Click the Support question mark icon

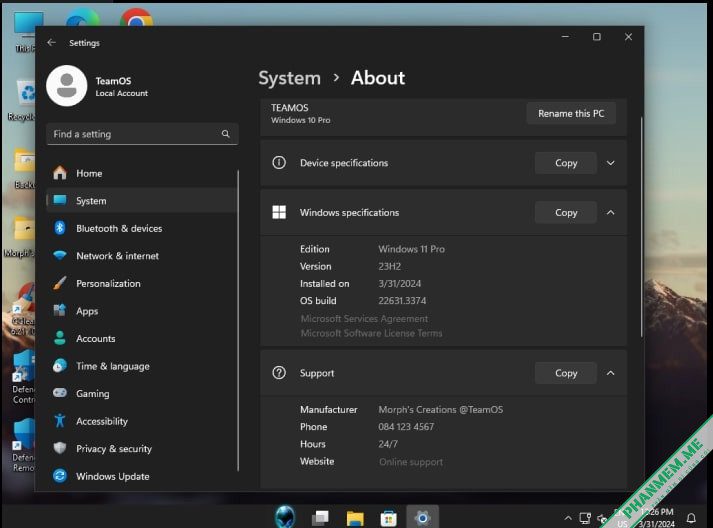[x=279, y=372]
